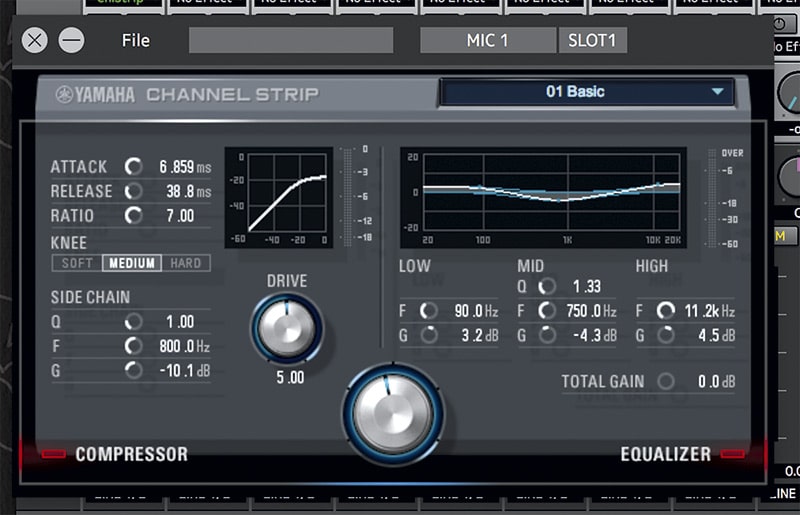Select the MEDIUM knee option
Viewport: 800px width, 515px height.
(x=132, y=263)
